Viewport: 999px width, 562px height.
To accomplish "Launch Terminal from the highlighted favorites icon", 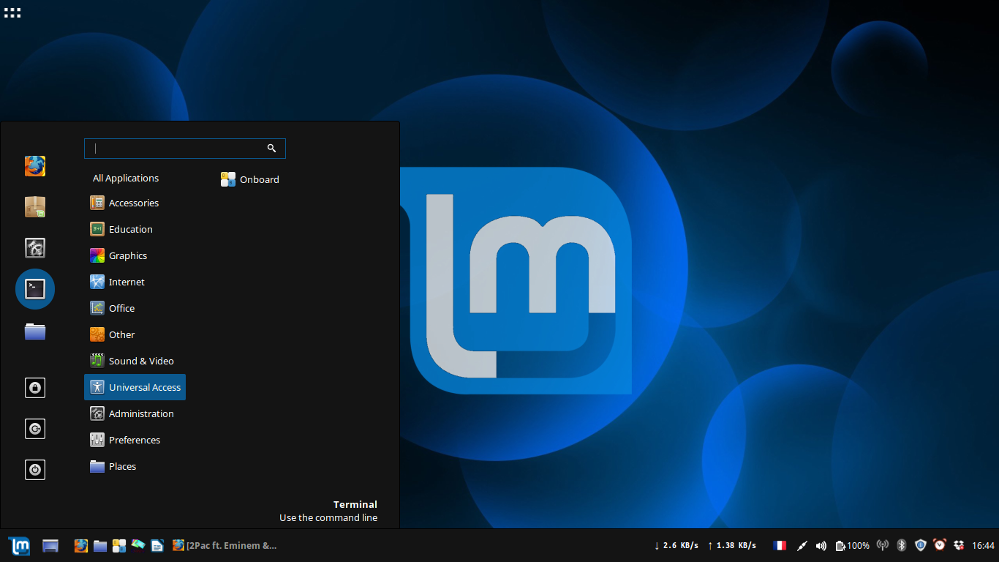I will [35, 289].
